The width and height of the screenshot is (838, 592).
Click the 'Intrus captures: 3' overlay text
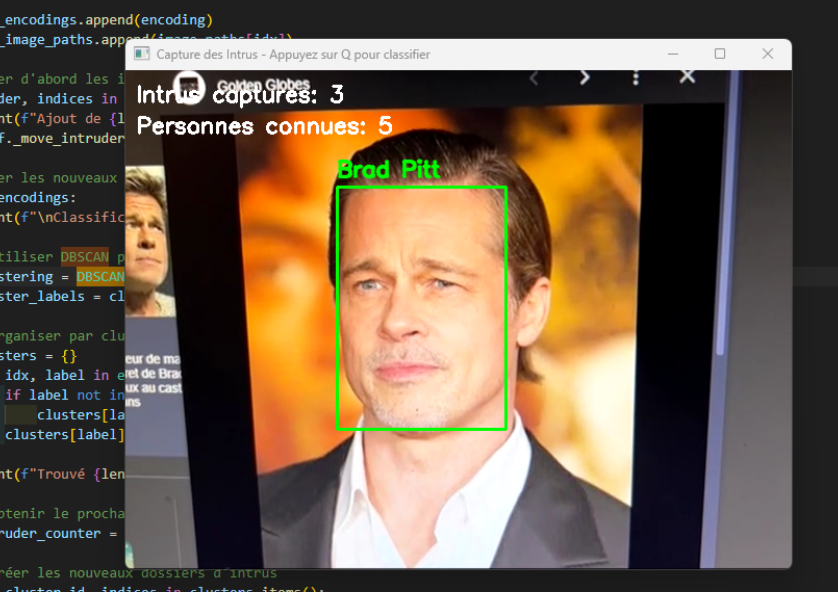[240, 95]
